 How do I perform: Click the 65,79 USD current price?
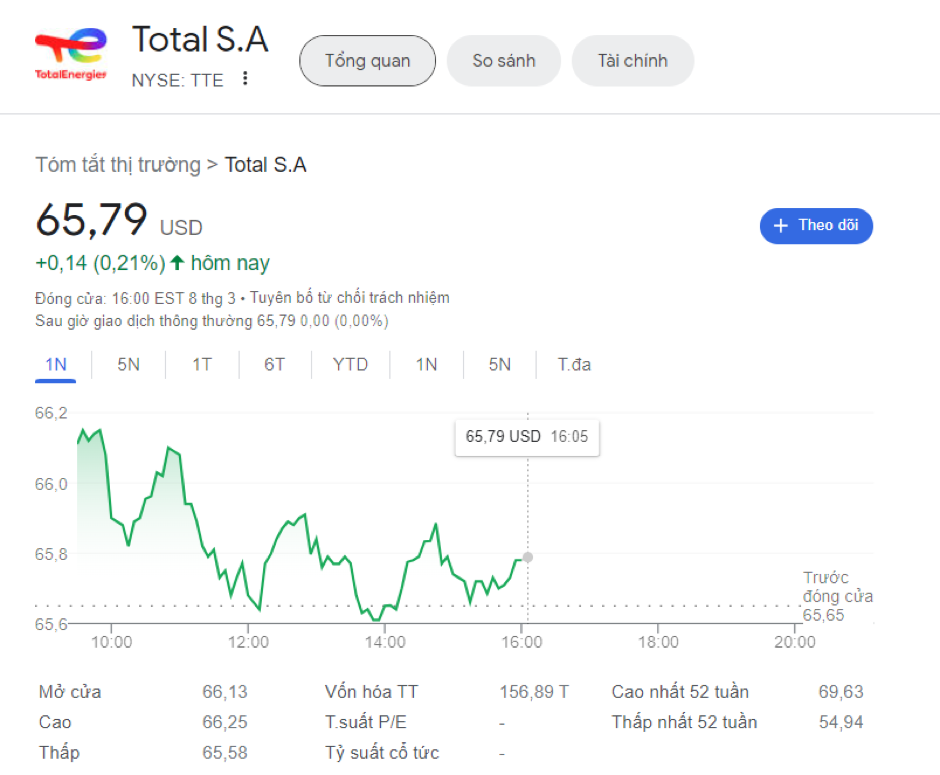click(x=118, y=221)
